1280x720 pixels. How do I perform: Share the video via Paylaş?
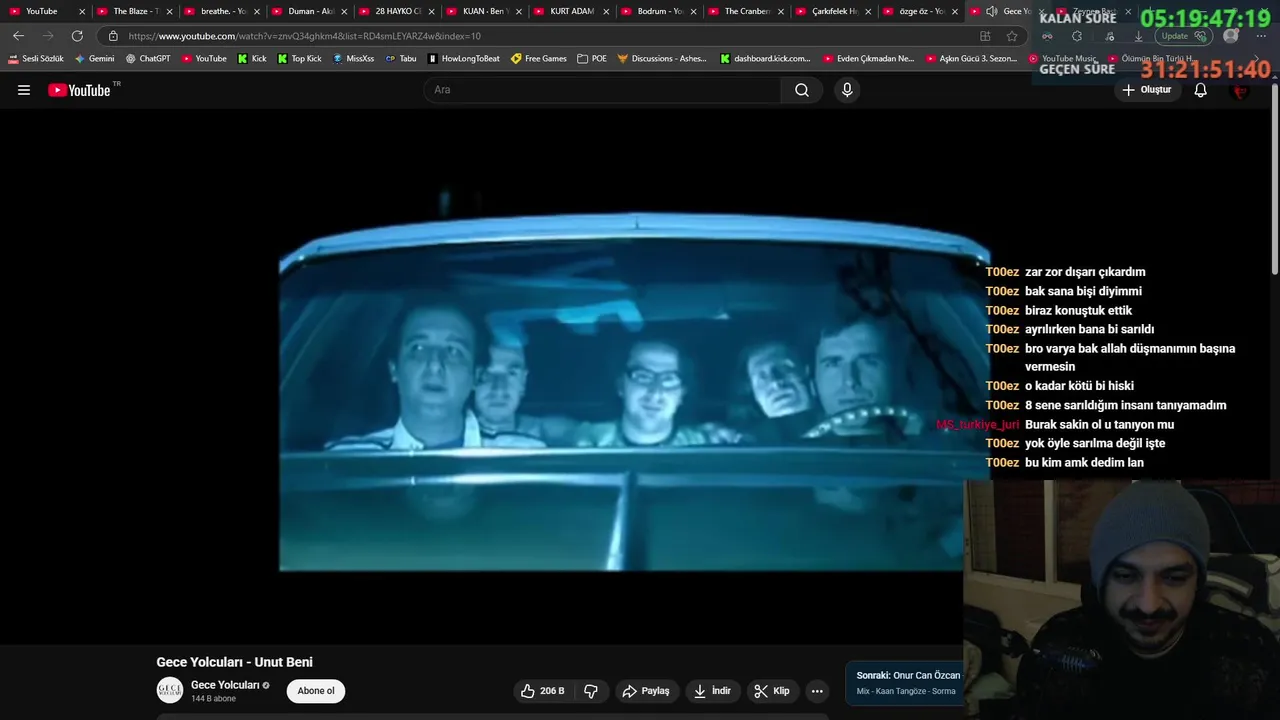pos(645,691)
